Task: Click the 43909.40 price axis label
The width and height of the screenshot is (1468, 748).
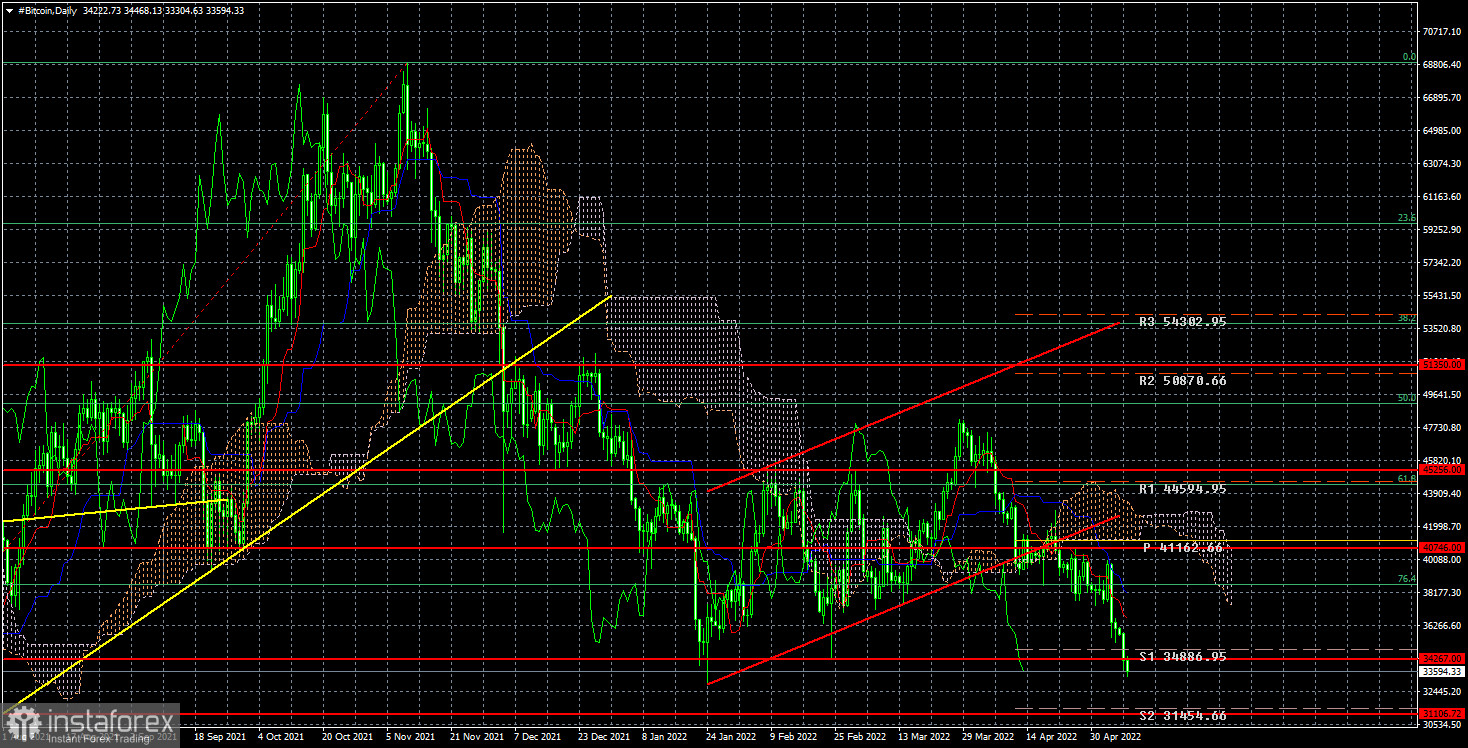Action: [x=1444, y=494]
